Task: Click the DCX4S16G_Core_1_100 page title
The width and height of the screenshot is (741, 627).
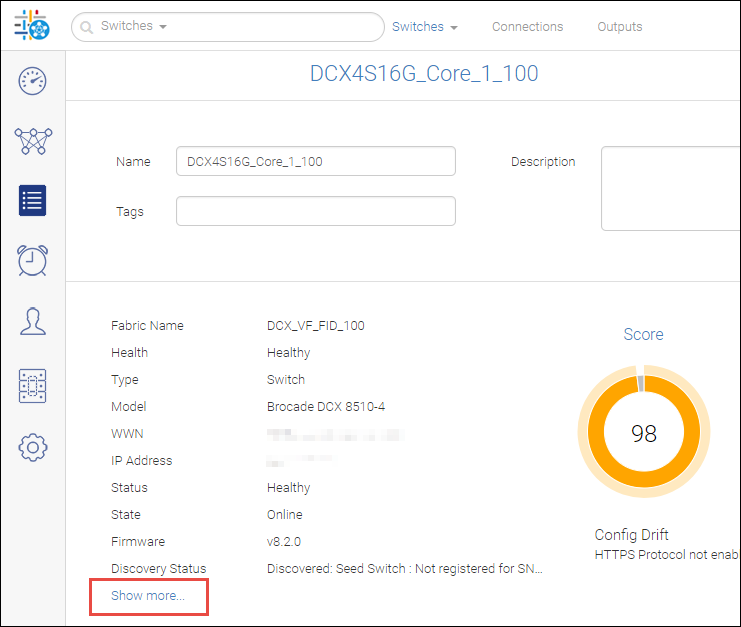Action: pos(424,74)
